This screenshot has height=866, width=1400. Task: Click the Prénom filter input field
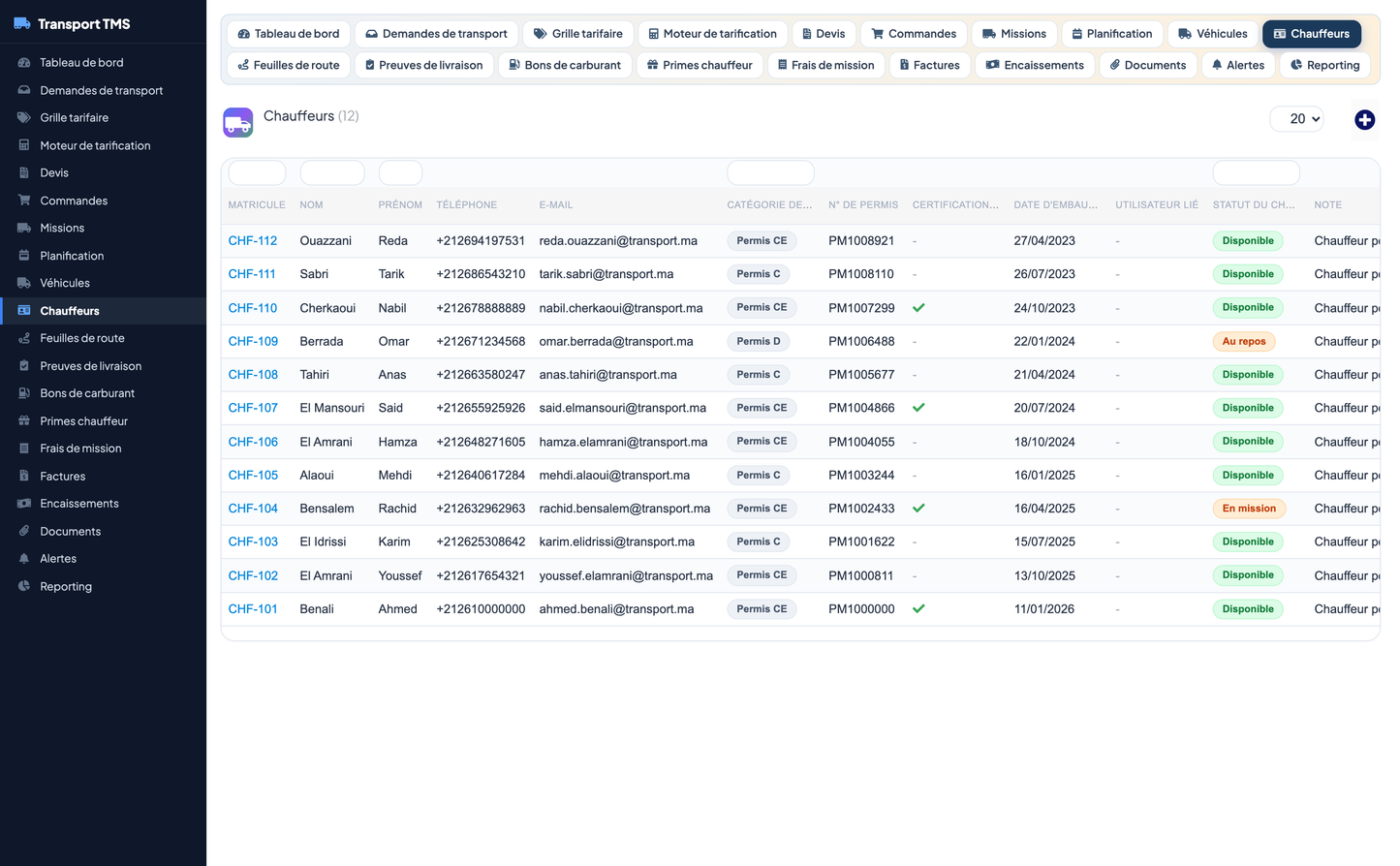400,173
